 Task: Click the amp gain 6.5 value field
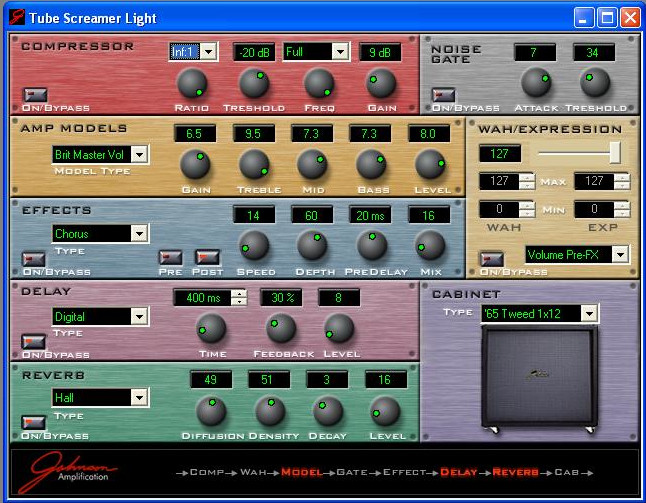(195, 134)
